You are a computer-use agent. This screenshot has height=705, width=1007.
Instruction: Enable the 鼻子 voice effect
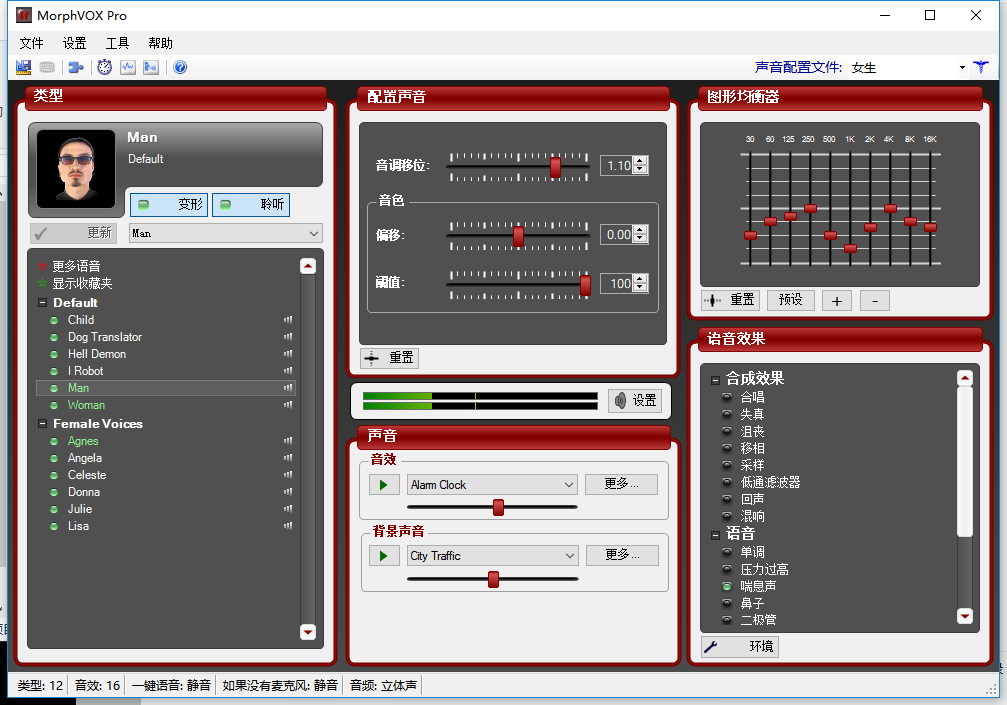click(x=727, y=603)
